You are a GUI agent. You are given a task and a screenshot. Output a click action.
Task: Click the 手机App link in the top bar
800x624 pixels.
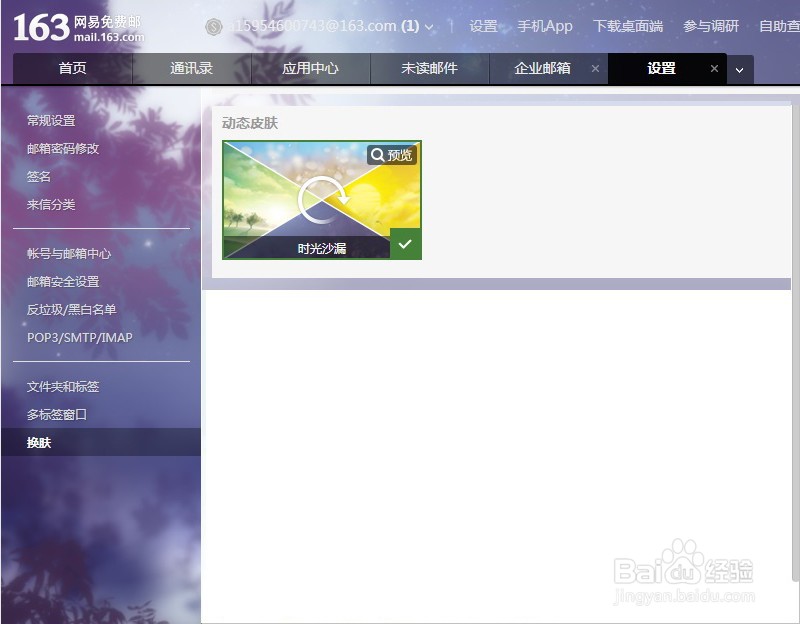543,27
